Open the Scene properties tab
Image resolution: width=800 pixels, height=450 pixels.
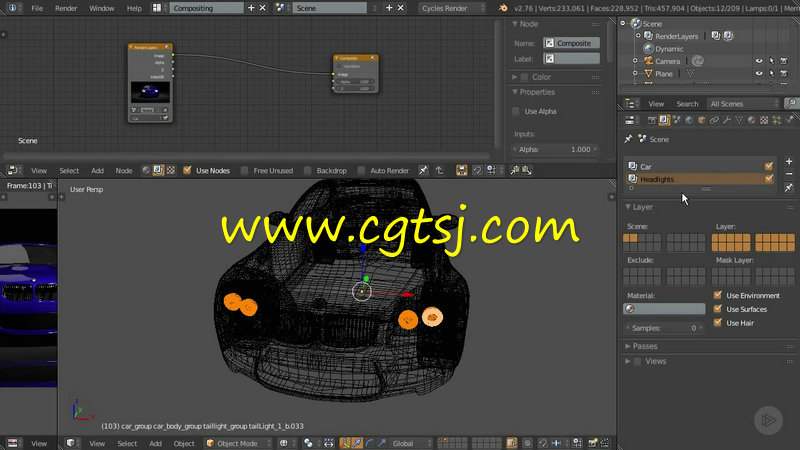(677, 120)
